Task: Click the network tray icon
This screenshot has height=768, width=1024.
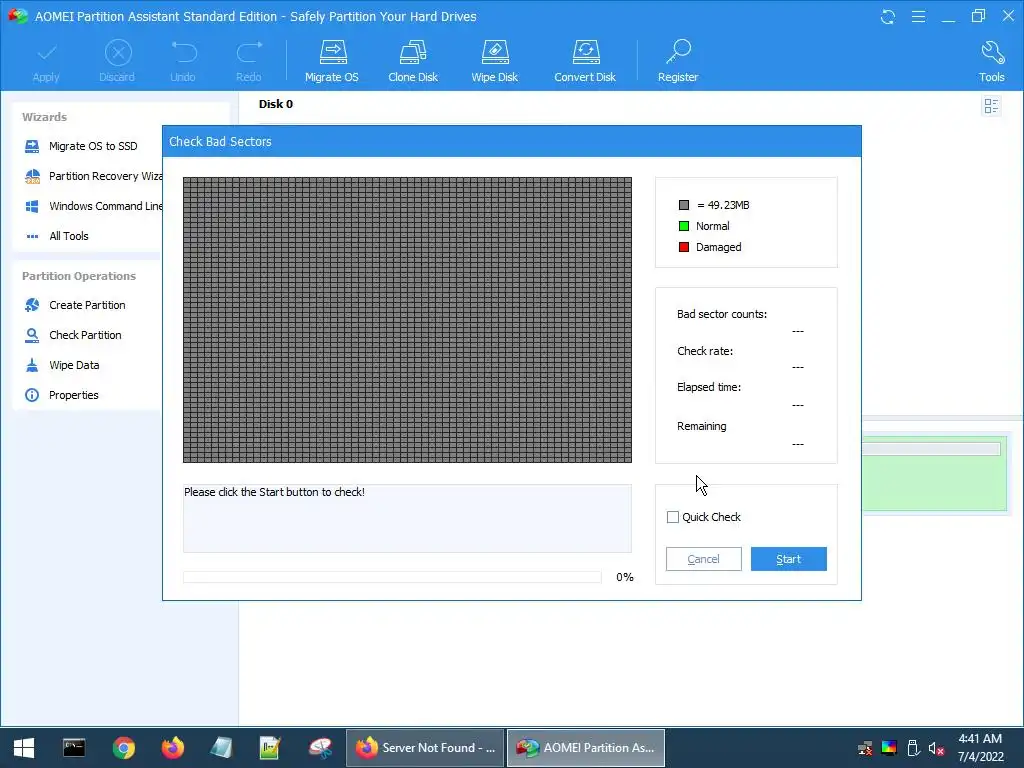Action: [865, 748]
